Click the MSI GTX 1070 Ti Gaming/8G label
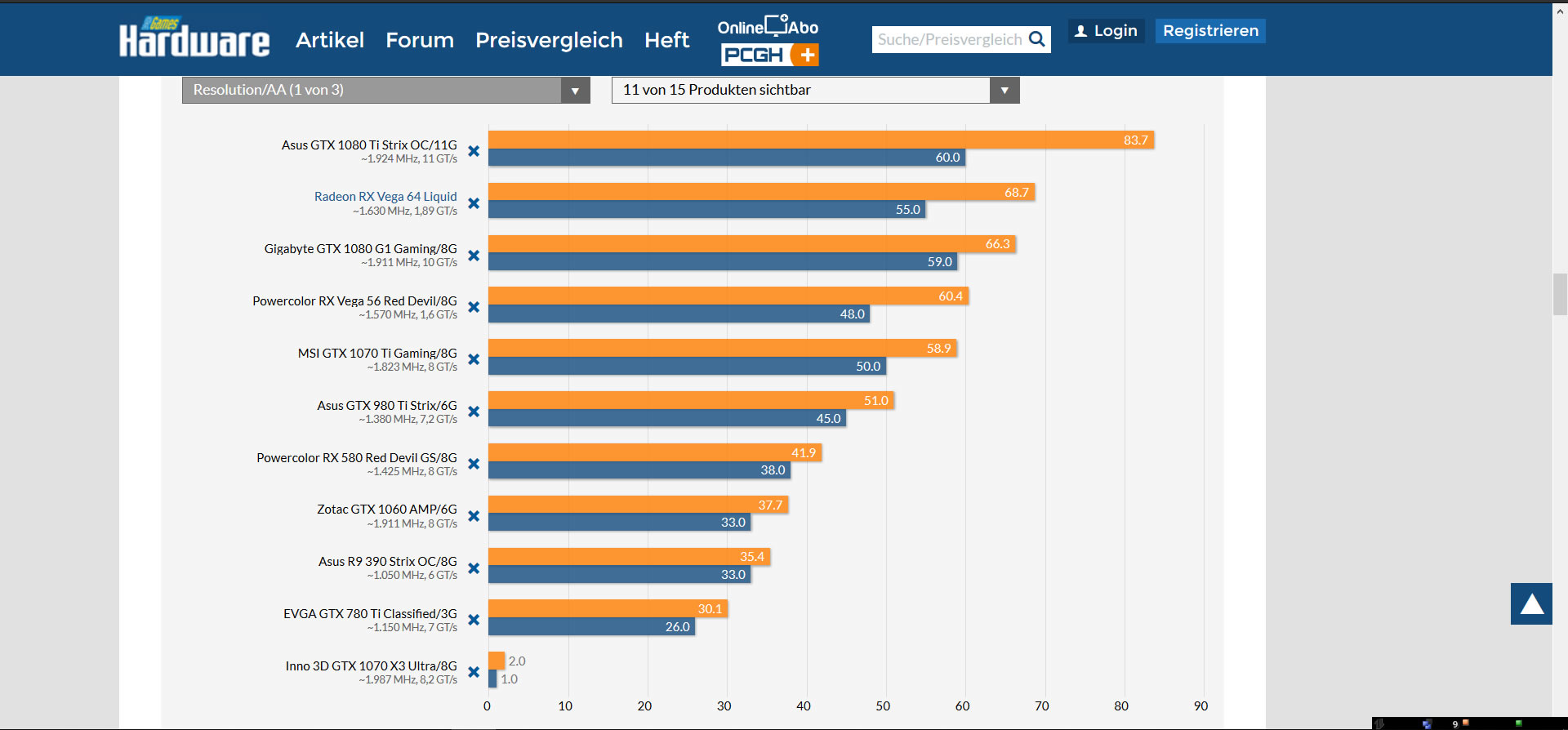The height and width of the screenshot is (730, 1568). [377, 354]
